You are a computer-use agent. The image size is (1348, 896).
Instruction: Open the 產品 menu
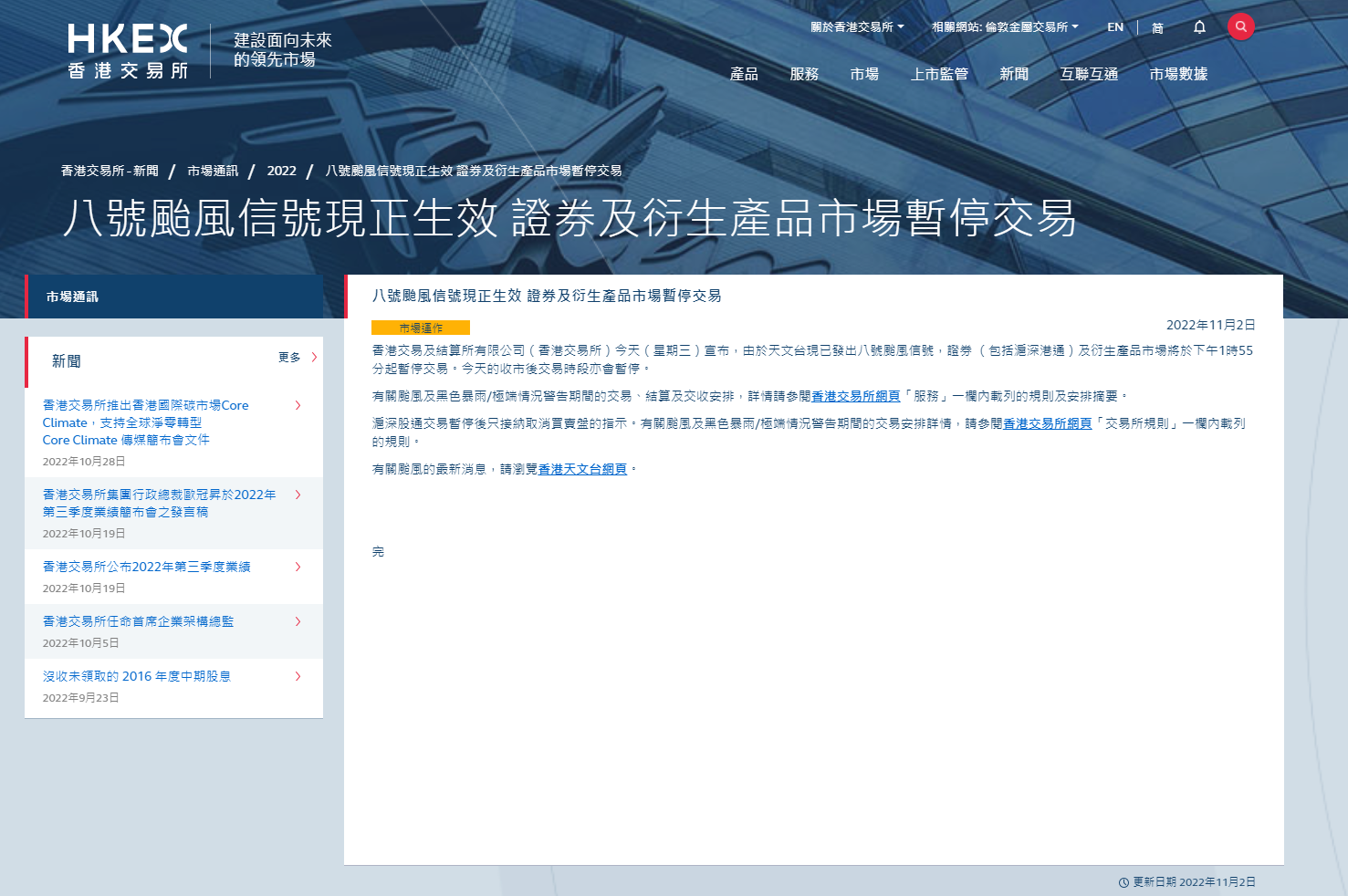click(744, 74)
